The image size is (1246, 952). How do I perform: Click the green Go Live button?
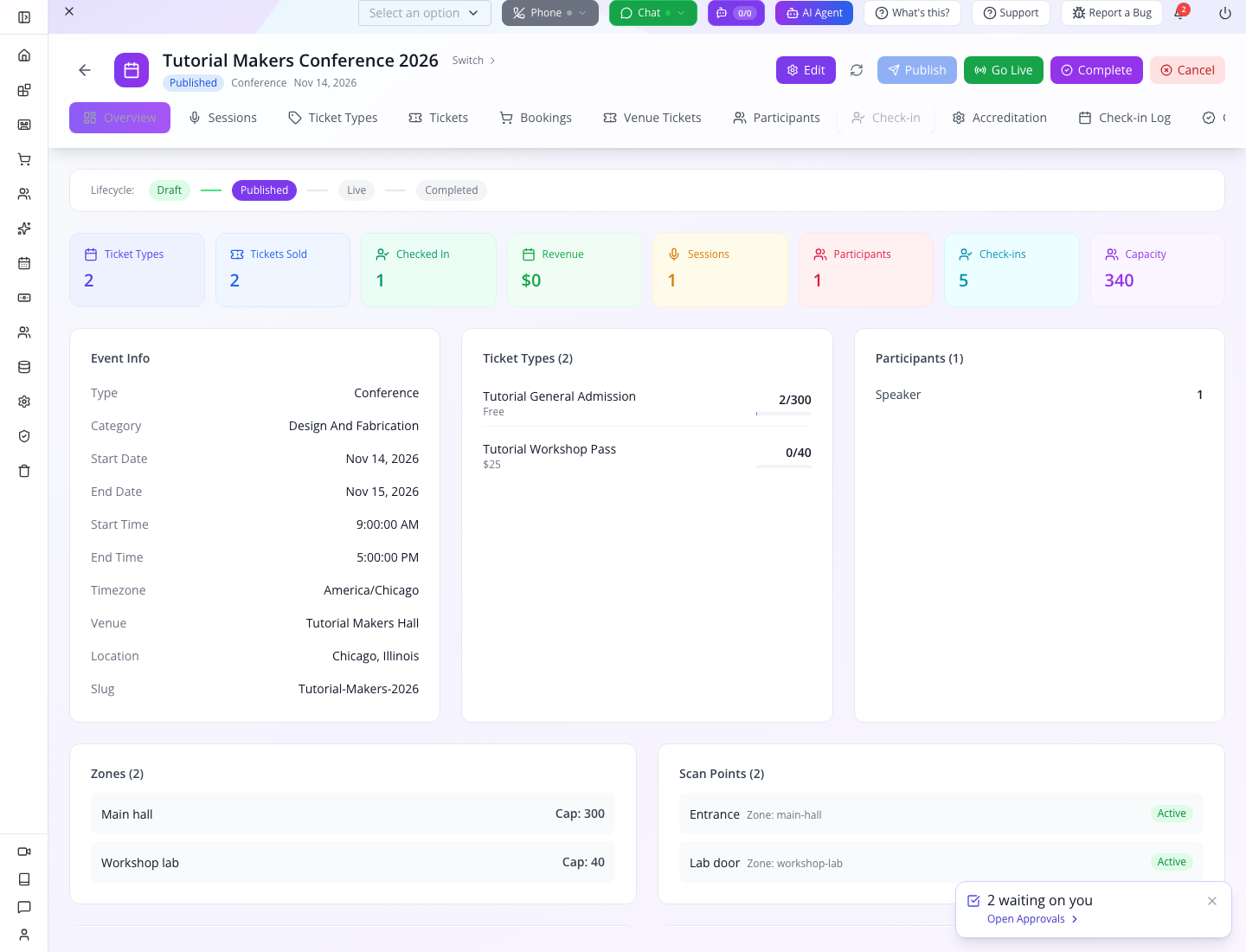coord(1004,70)
